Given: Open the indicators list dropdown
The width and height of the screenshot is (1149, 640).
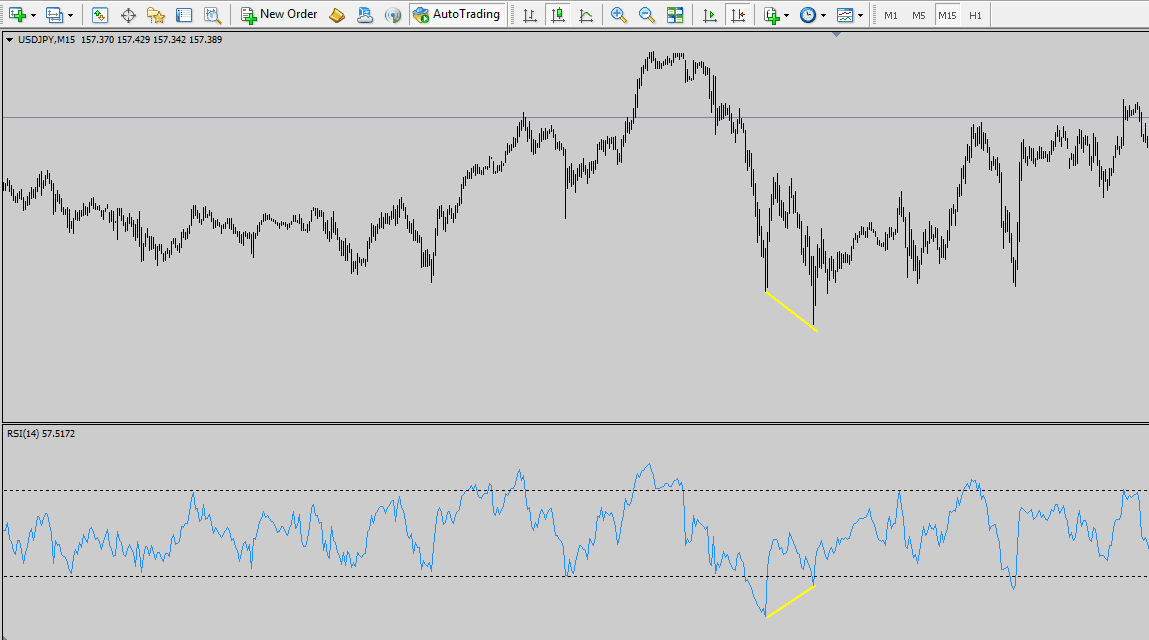Looking at the screenshot, I should click(787, 16).
